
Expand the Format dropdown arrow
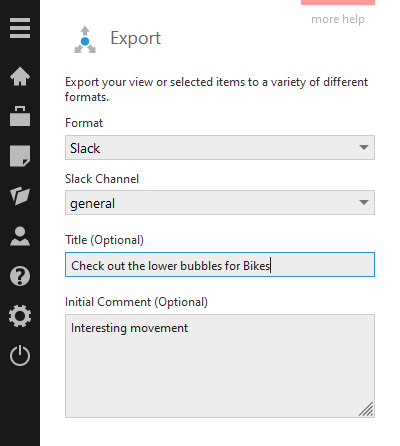coord(364,147)
